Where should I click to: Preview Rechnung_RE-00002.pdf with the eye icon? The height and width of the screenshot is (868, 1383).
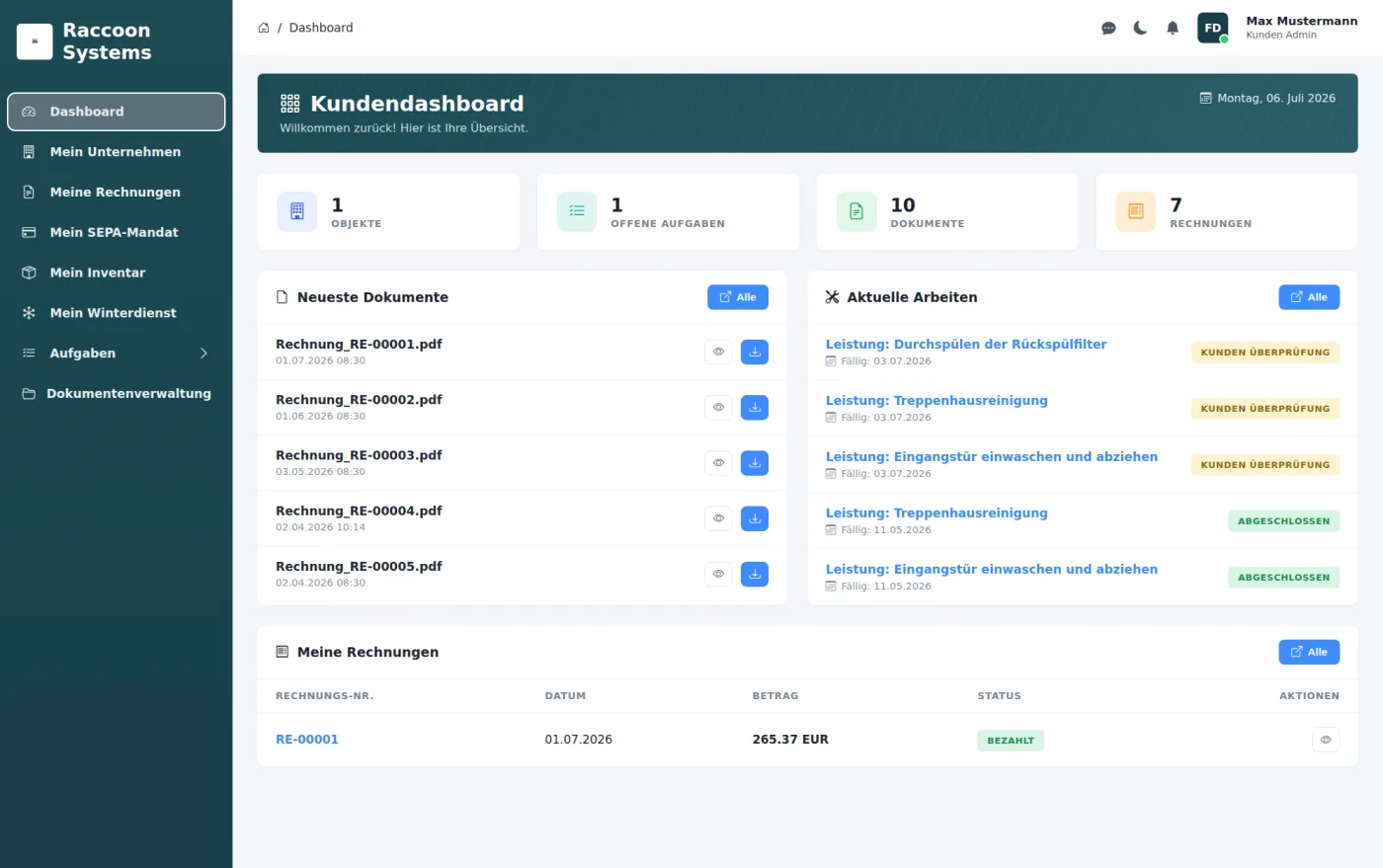pos(718,407)
